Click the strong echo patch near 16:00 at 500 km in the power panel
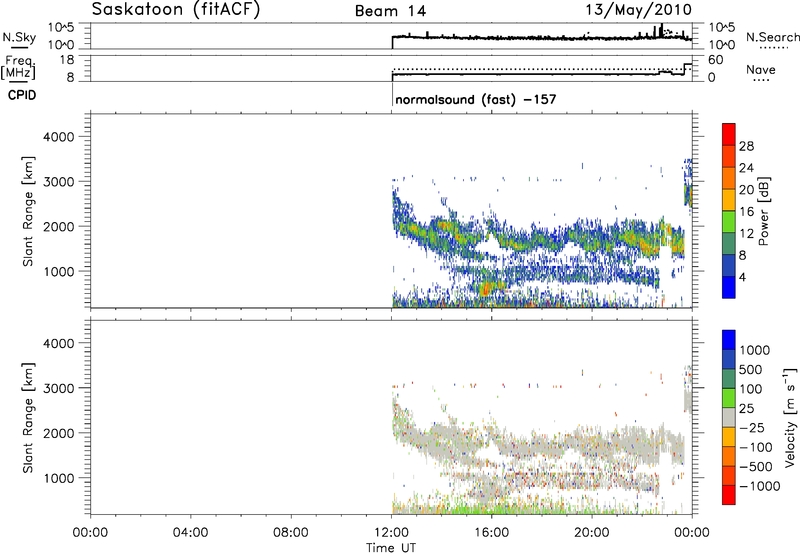The width and height of the screenshot is (800, 554). 489,289
